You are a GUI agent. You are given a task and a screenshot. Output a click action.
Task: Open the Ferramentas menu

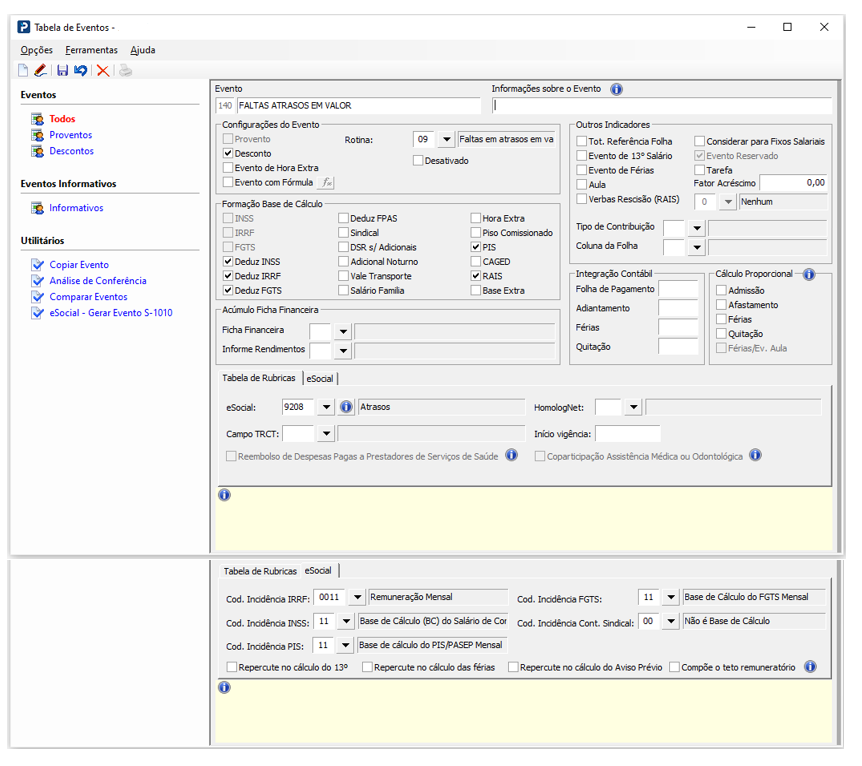(x=91, y=50)
